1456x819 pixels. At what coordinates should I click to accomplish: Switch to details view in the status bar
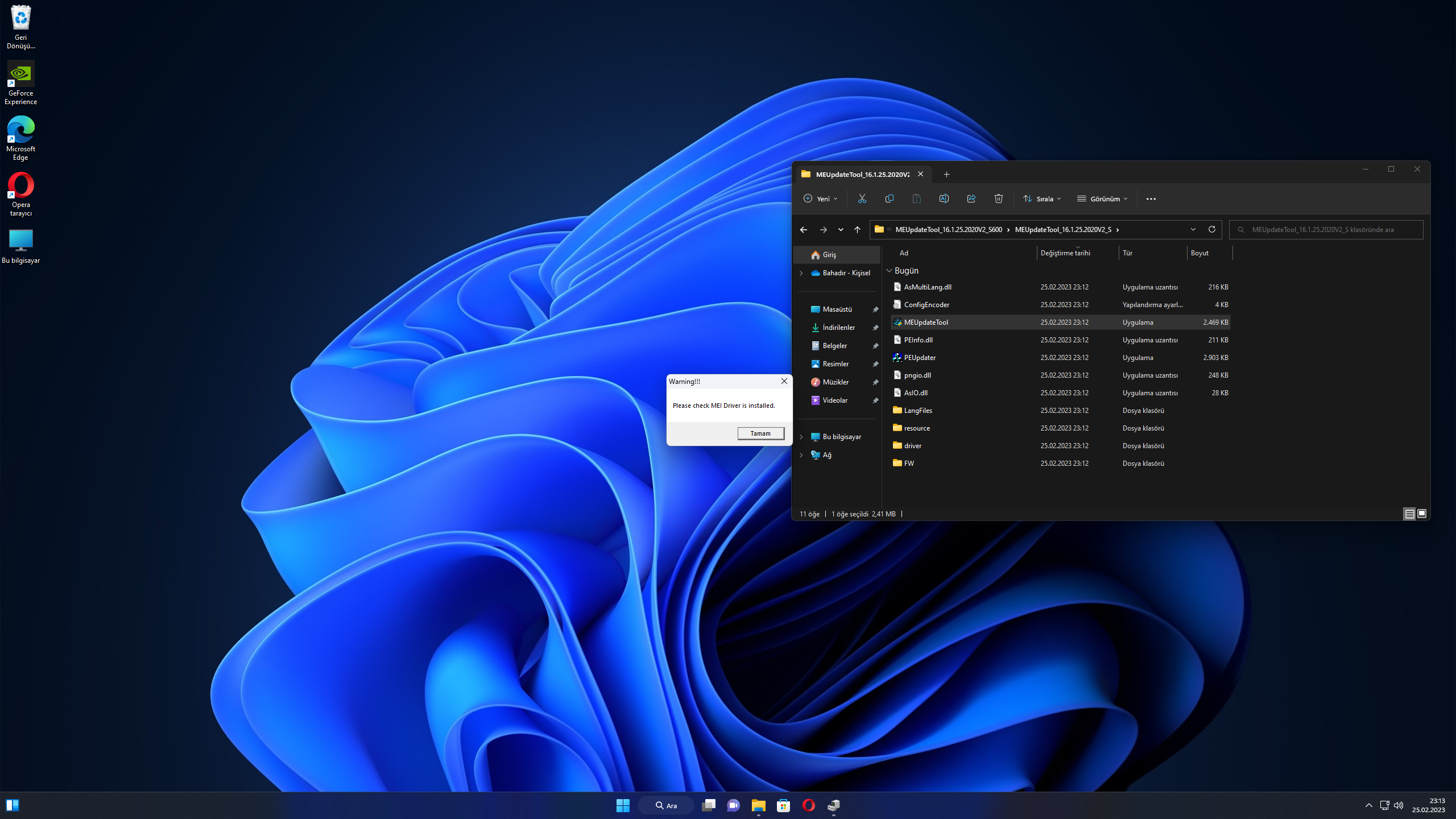[1409, 514]
